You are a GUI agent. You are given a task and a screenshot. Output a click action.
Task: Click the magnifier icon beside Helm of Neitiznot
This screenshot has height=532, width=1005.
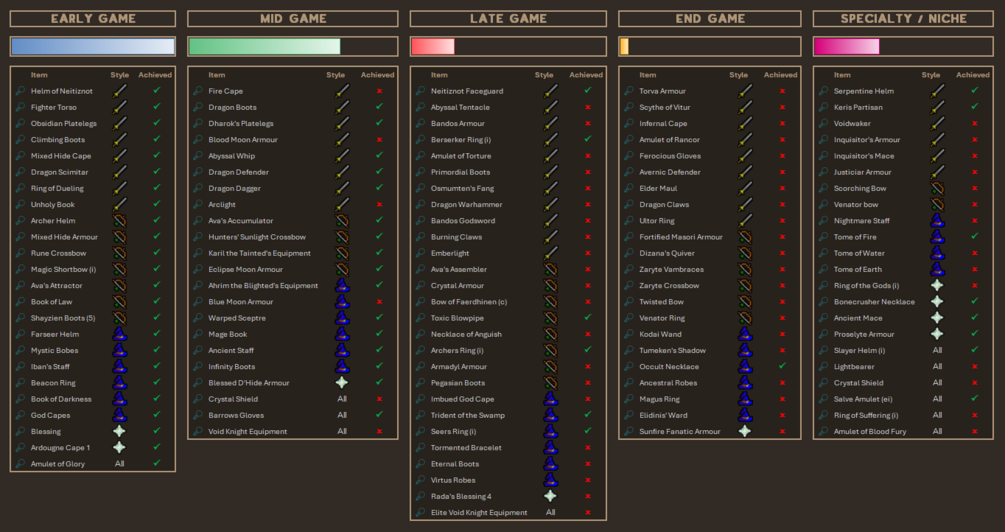tap(21, 91)
